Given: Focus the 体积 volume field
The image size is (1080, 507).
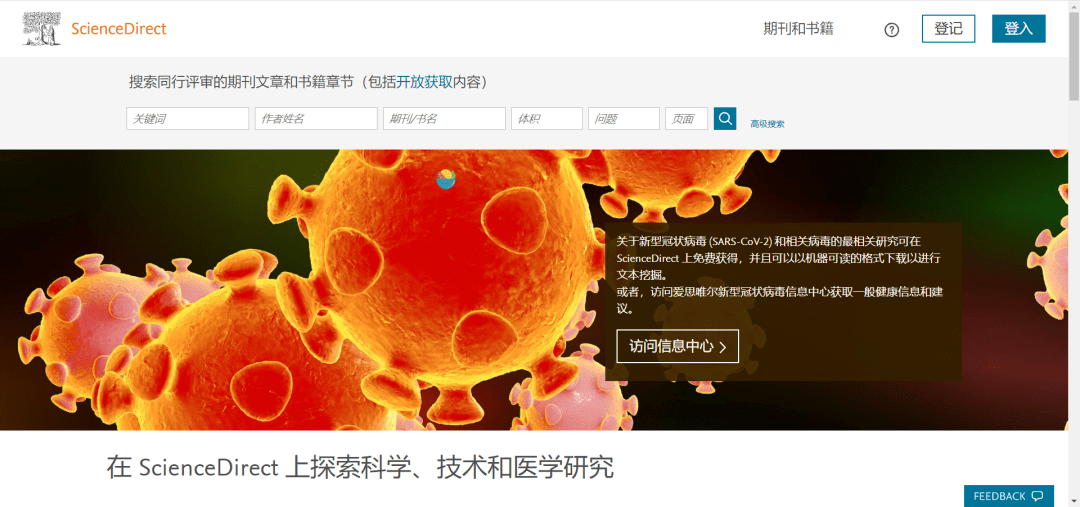Looking at the screenshot, I should point(547,118).
